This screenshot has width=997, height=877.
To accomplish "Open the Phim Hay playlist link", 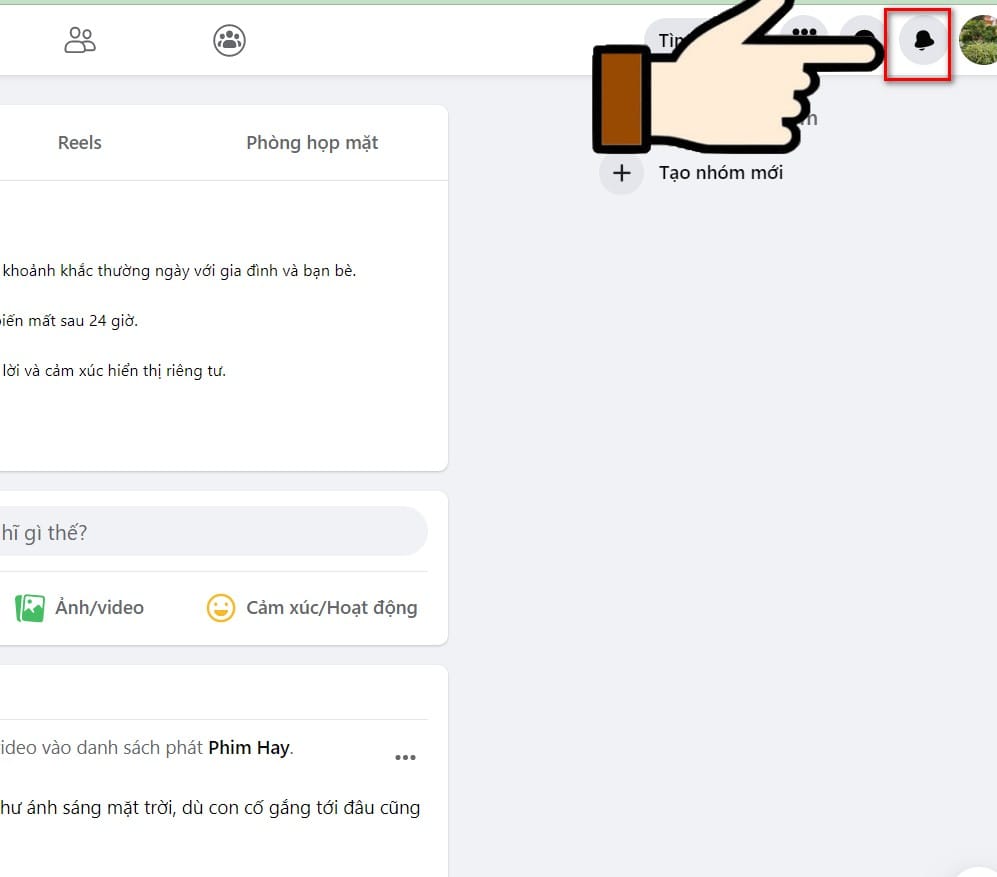I will (249, 747).
